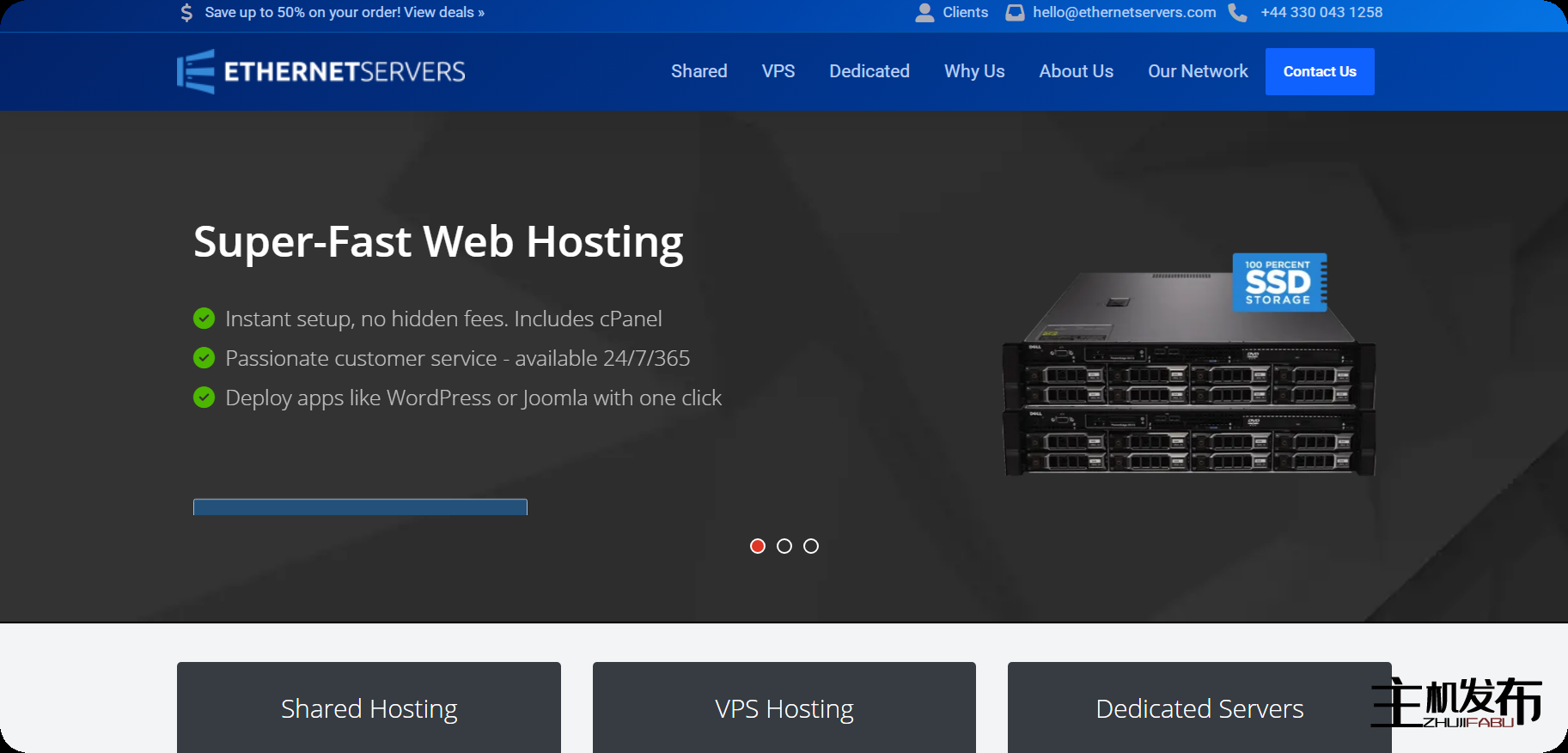The height and width of the screenshot is (753, 1568).
Task: Open the Dedicated navigation menu
Action: [869, 71]
